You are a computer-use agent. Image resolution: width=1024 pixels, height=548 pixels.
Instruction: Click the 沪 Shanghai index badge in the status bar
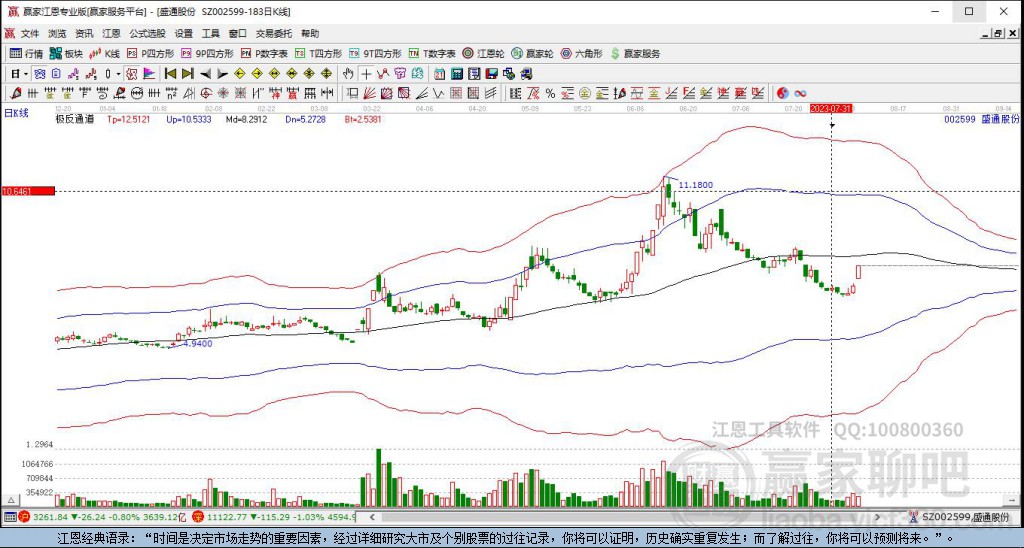pos(24,517)
